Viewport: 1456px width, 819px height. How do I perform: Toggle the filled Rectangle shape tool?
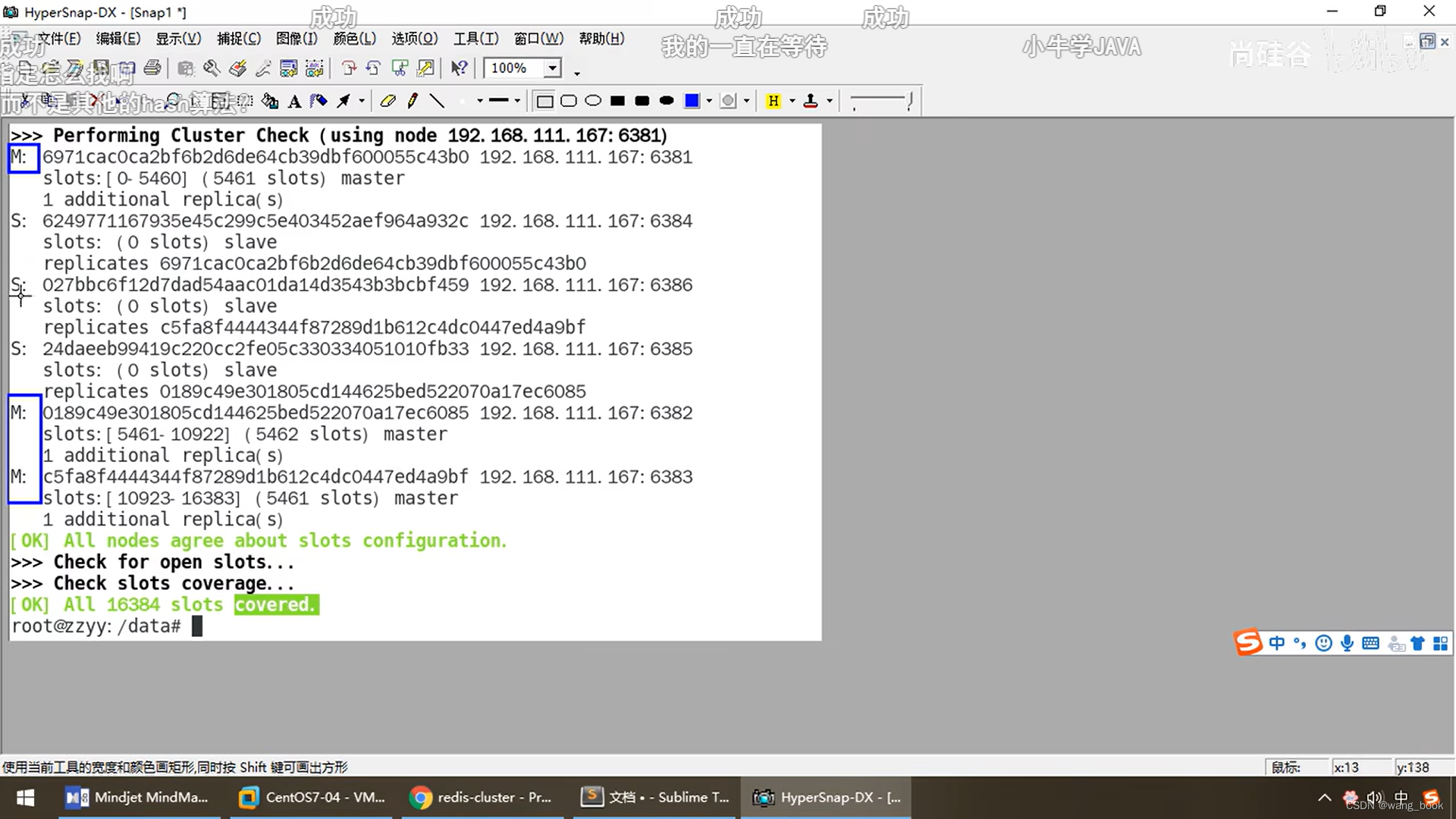point(617,101)
